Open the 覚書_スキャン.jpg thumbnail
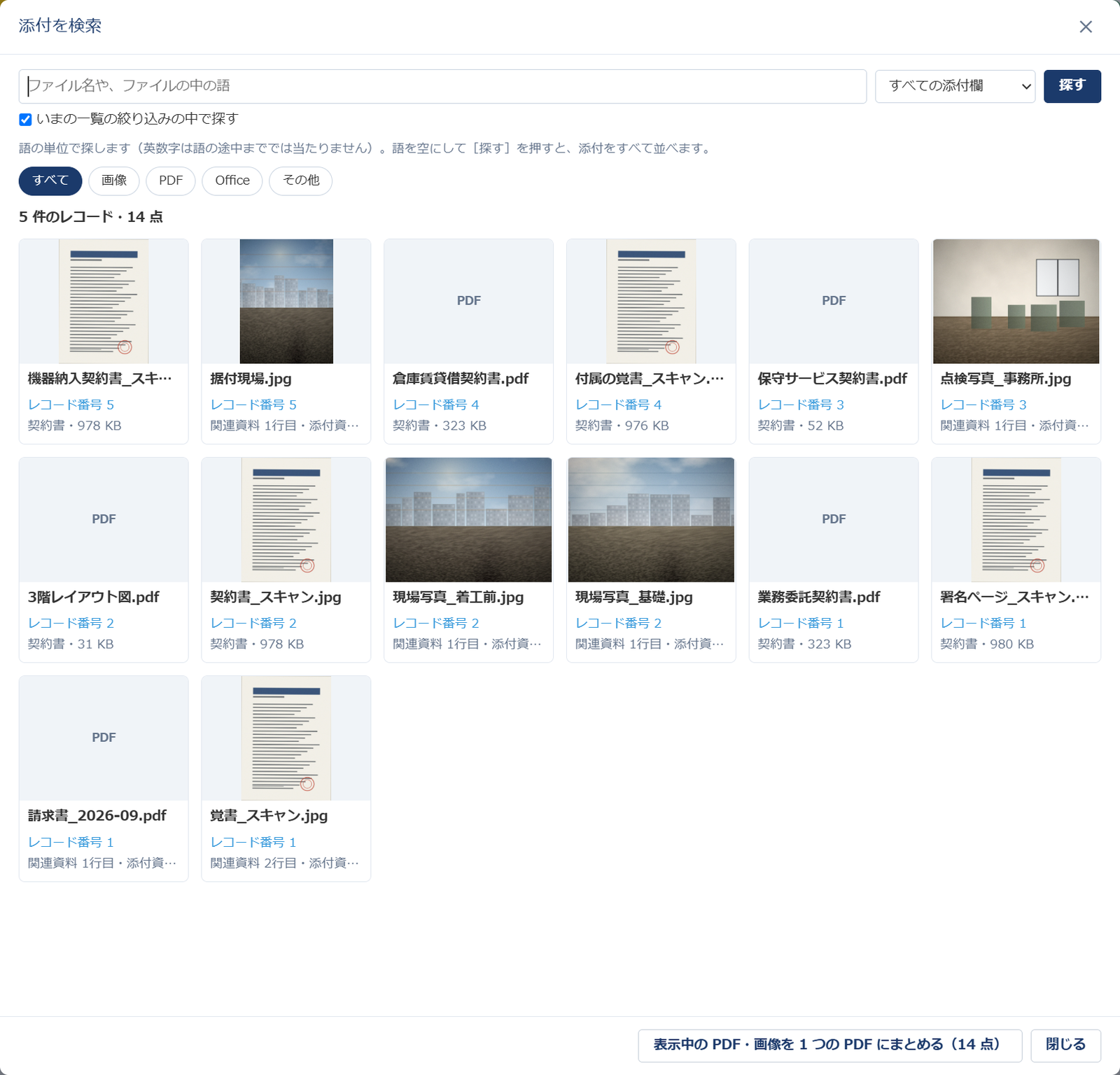 pyautogui.click(x=286, y=738)
